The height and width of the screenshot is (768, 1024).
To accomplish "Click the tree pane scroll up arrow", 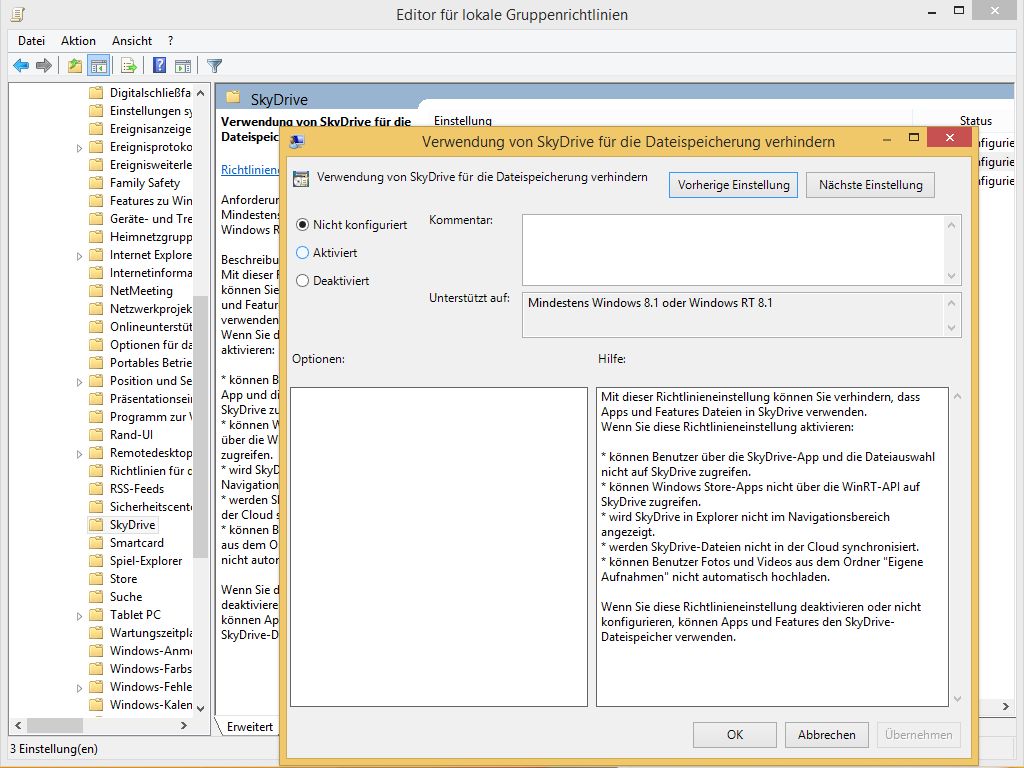I will [x=200, y=93].
